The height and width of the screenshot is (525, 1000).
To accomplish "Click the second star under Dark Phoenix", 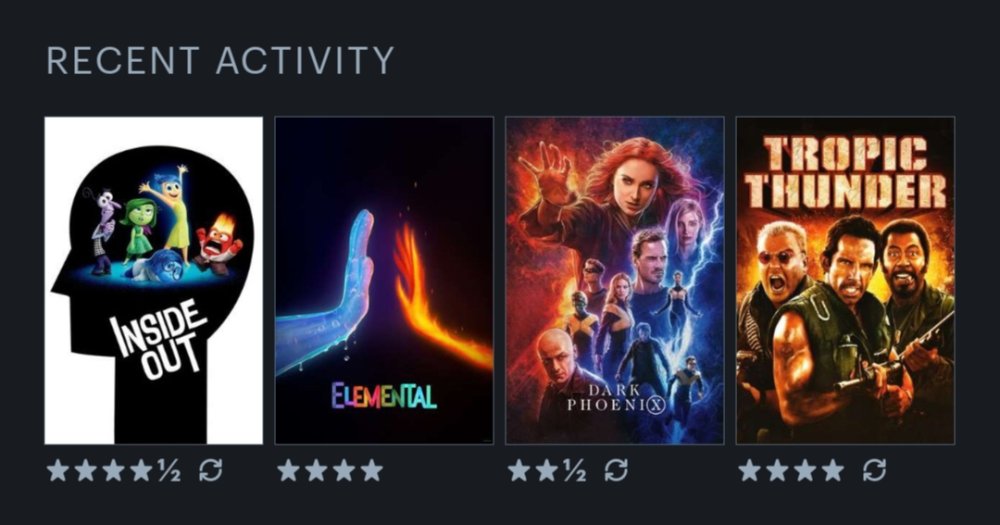I will (x=547, y=471).
